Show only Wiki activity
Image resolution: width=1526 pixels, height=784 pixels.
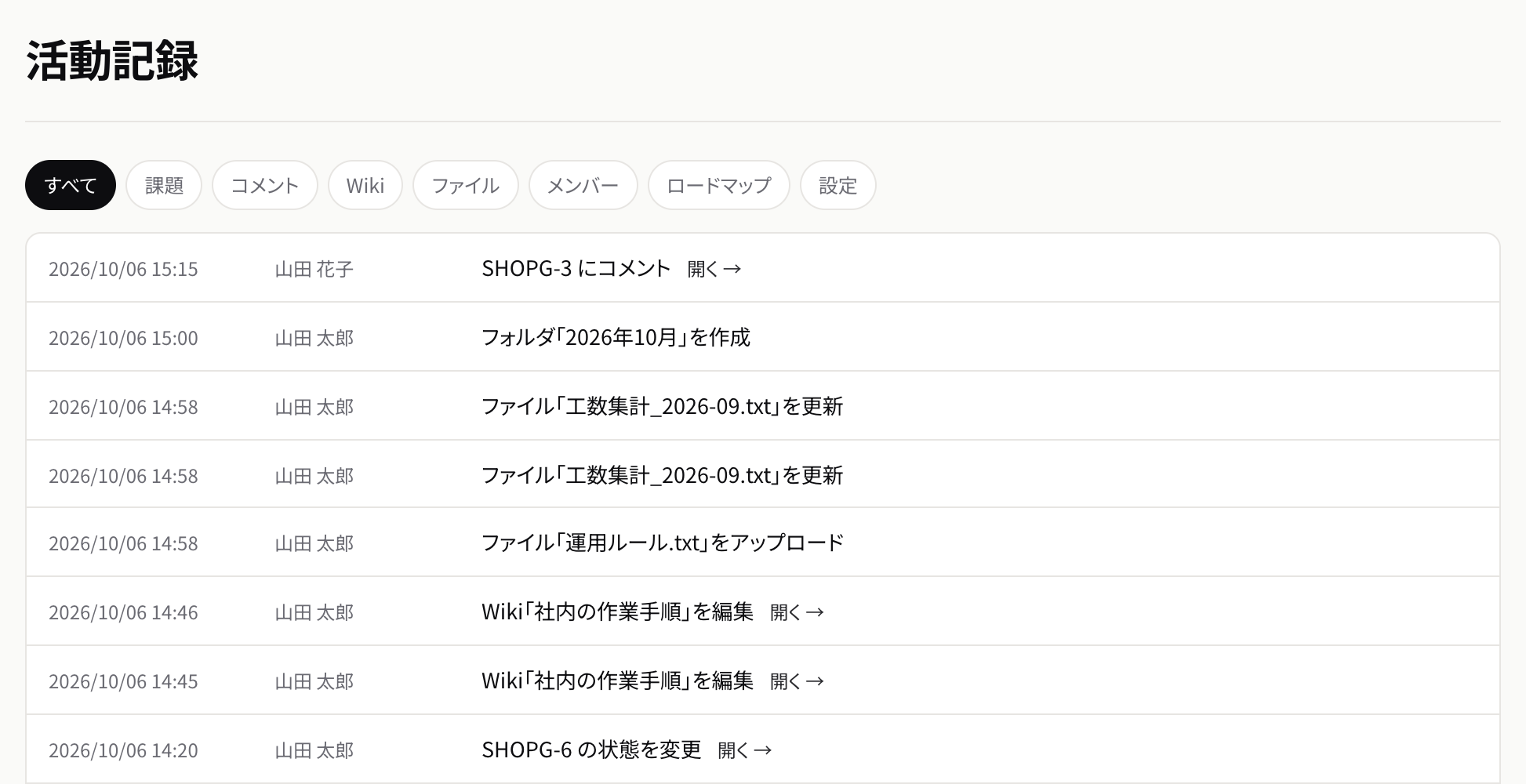point(365,185)
